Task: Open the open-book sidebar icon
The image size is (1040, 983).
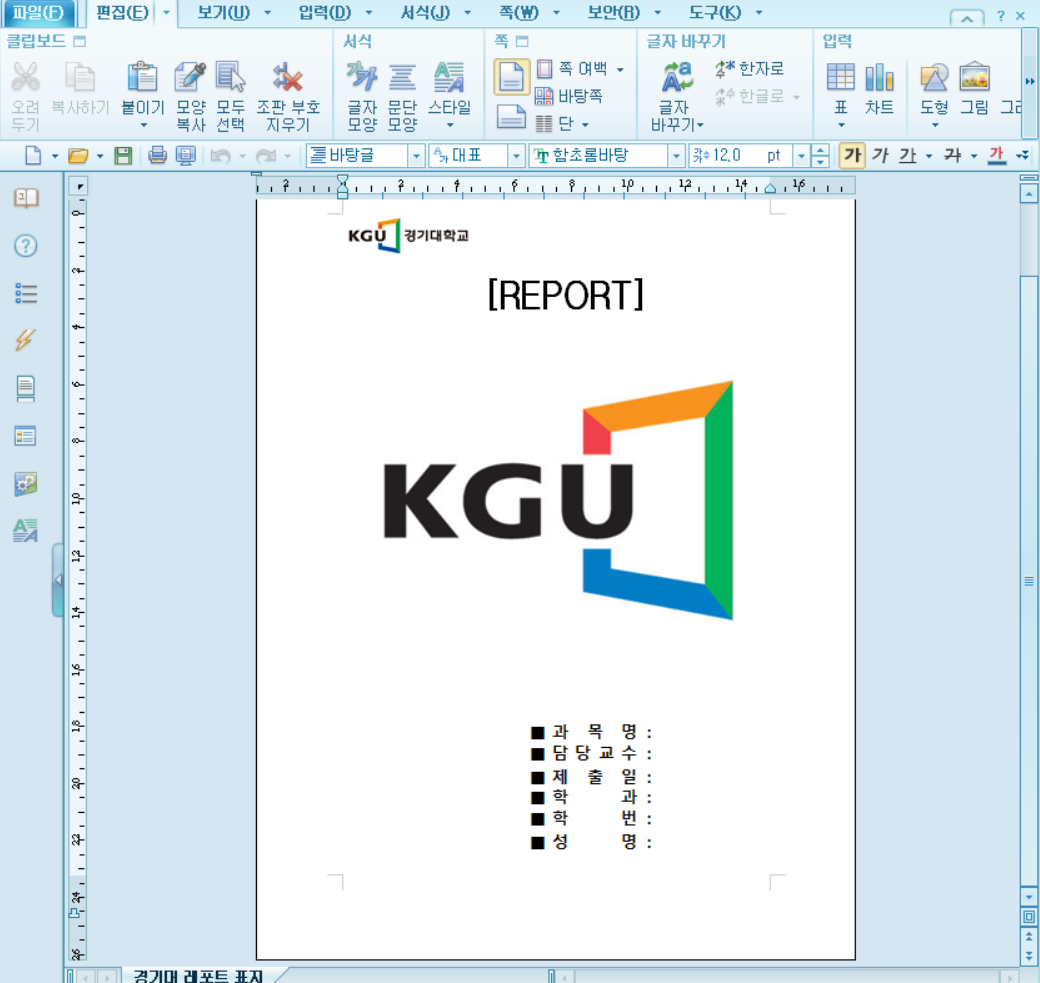Action: 26,198
